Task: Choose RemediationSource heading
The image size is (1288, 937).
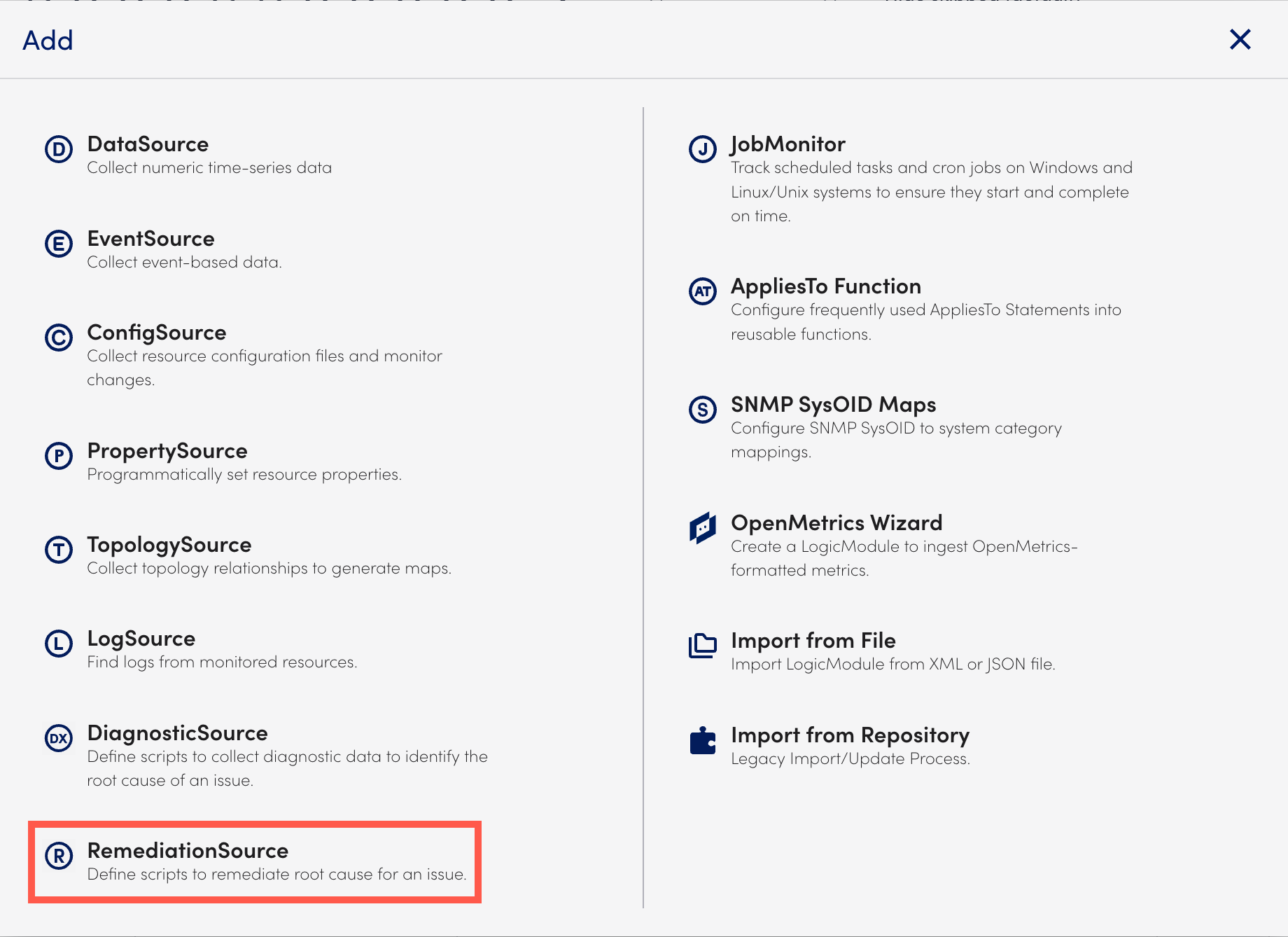Action: point(188,851)
